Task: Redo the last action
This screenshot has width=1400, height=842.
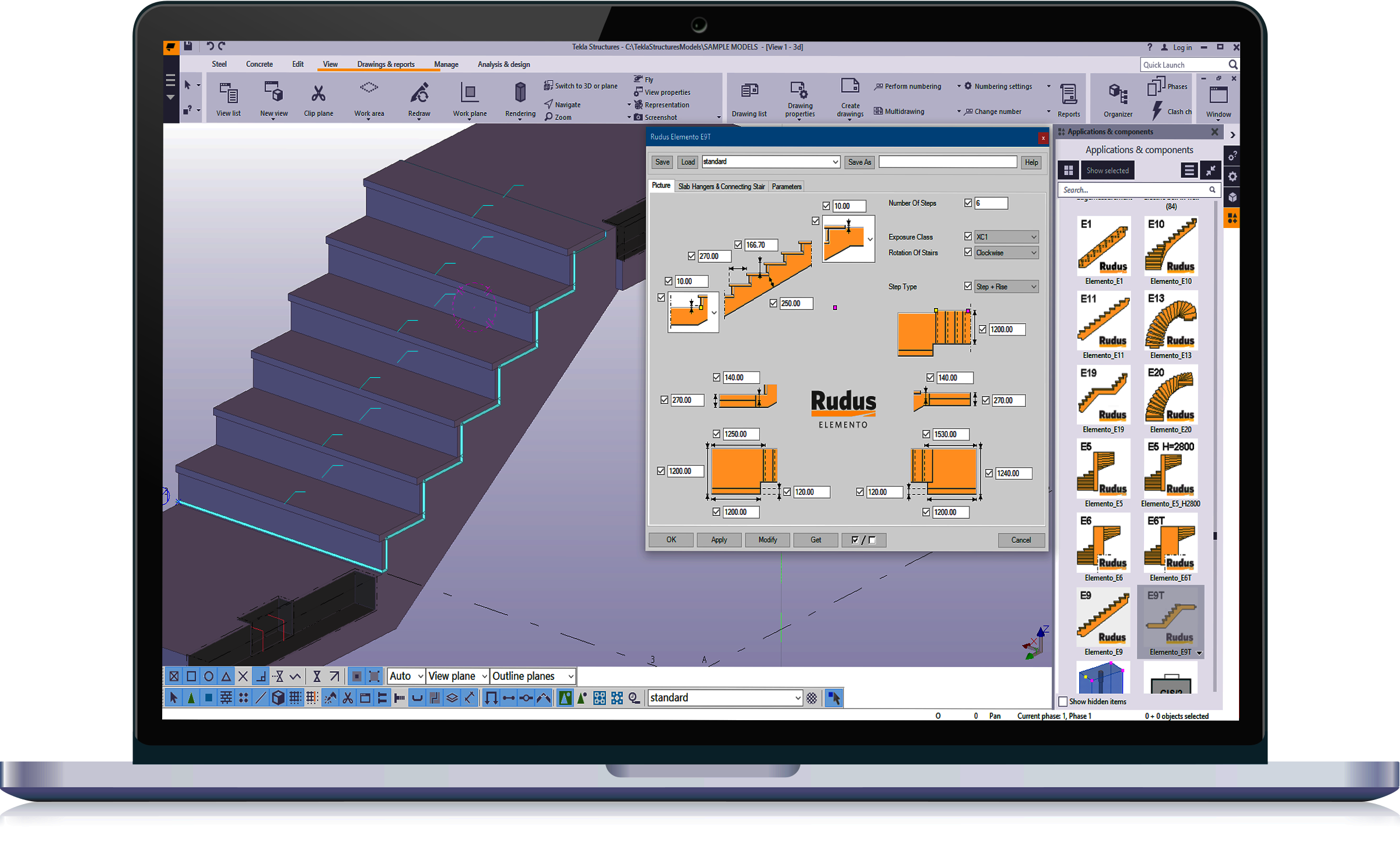Action: pyautogui.click(x=222, y=46)
